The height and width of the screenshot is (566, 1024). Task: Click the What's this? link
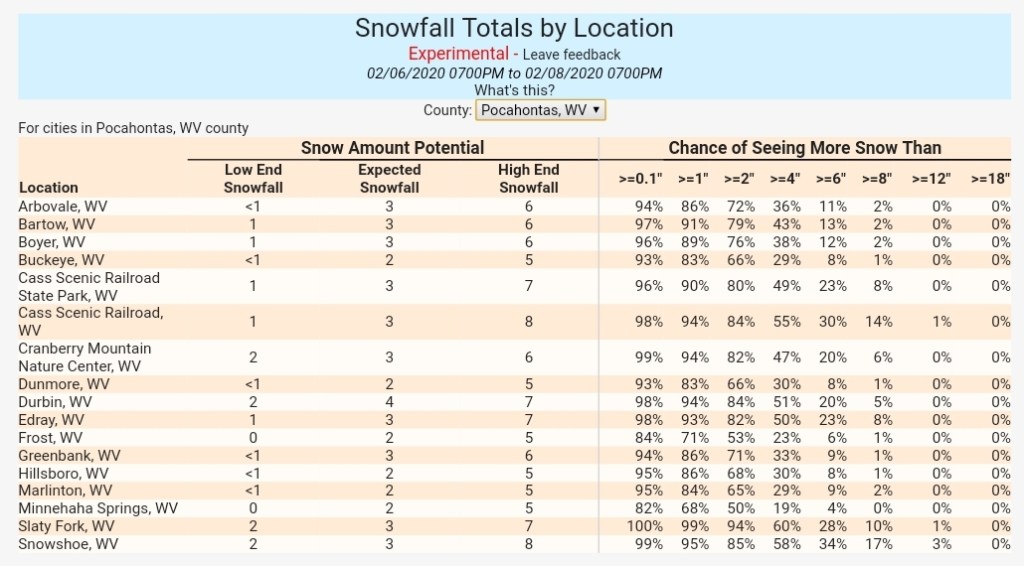tap(514, 90)
